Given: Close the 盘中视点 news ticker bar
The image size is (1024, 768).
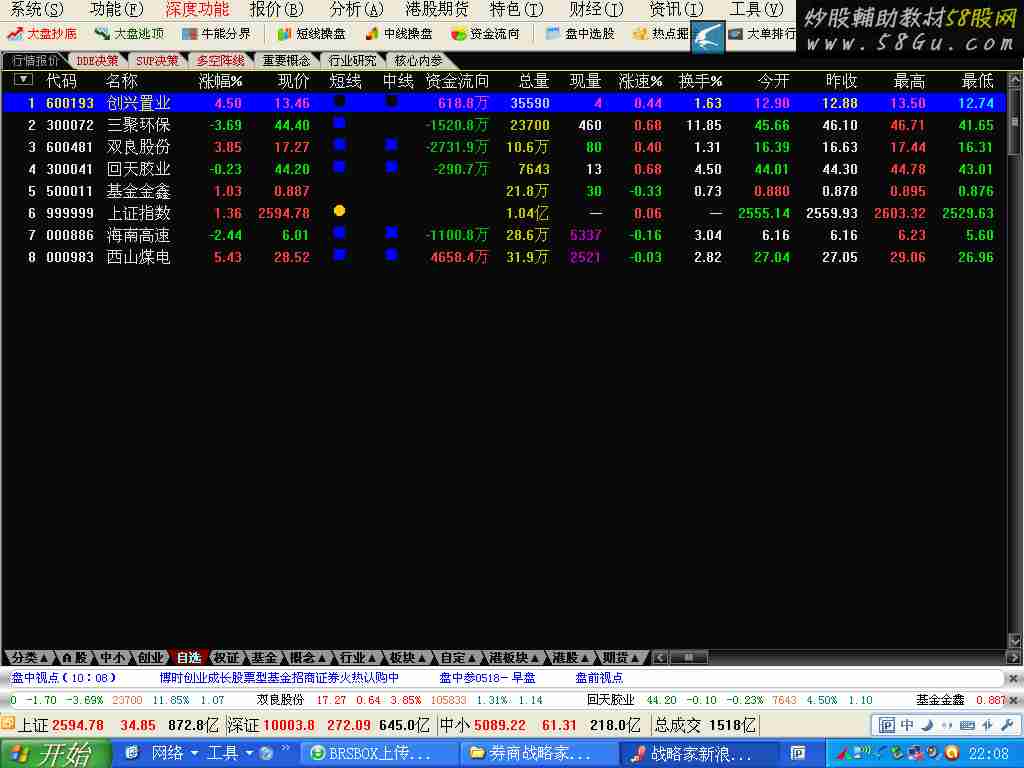Looking at the screenshot, I should click(x=1014, y=678).
